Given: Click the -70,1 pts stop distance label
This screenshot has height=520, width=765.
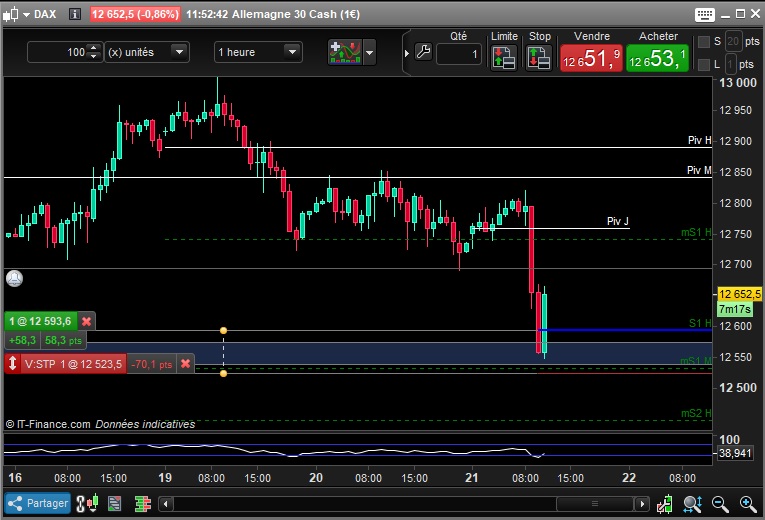Looking at the screenshot, I should point(152,364).
